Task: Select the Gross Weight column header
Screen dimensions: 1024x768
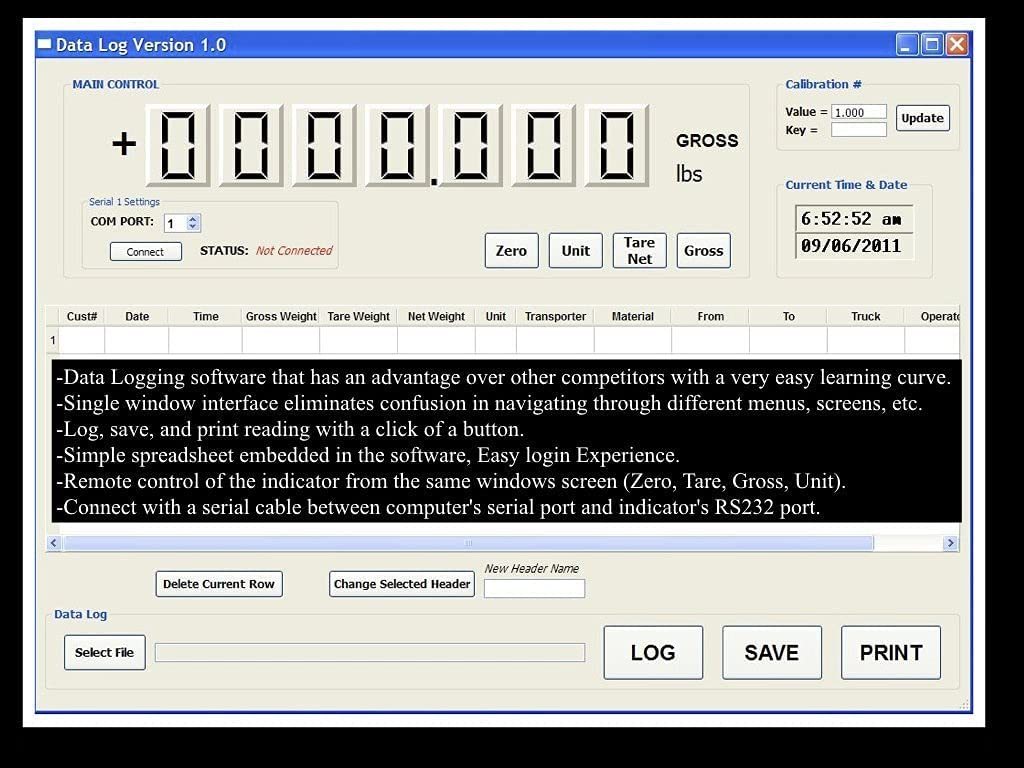Action: click(281, 316)
